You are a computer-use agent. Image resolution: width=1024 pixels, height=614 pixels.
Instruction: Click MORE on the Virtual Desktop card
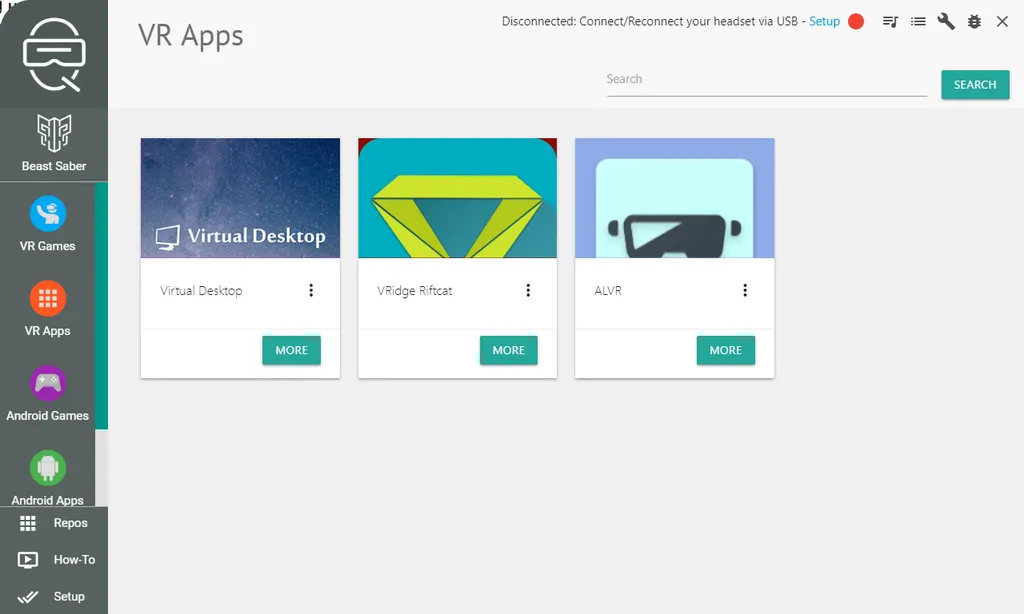click(291, 350)
